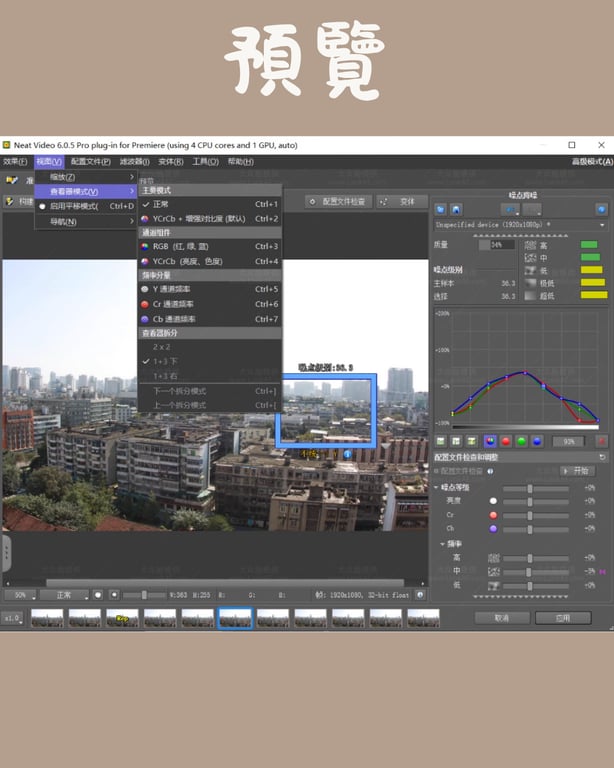Click the horizontal scrollbar under the preview

coord(225,583)
